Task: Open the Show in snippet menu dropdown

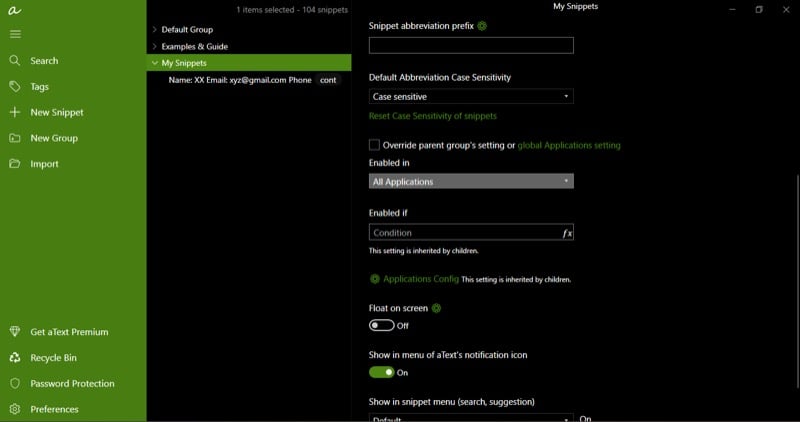Action: click(471, 418)
